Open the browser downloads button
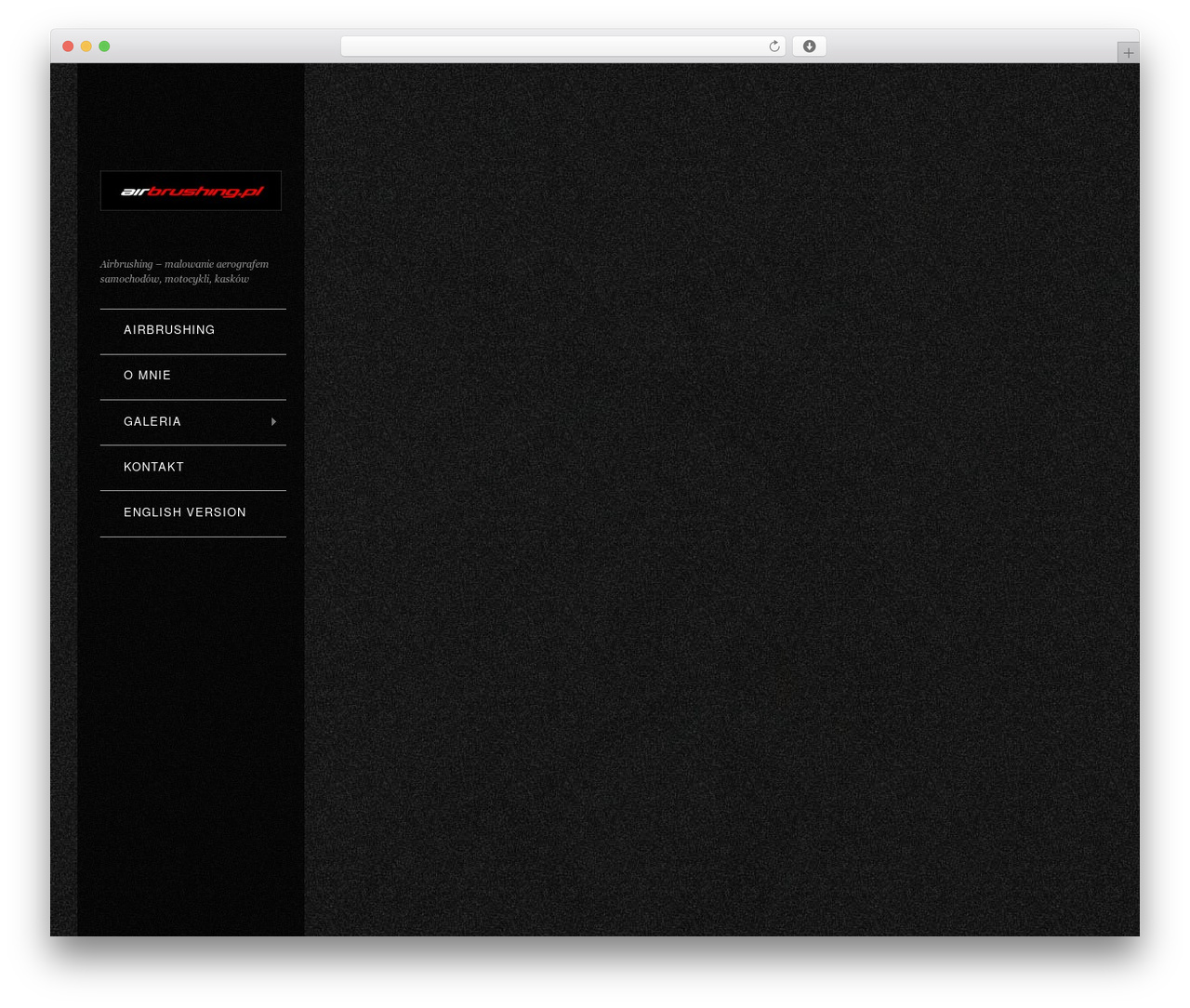 click(x=809, y=46)
